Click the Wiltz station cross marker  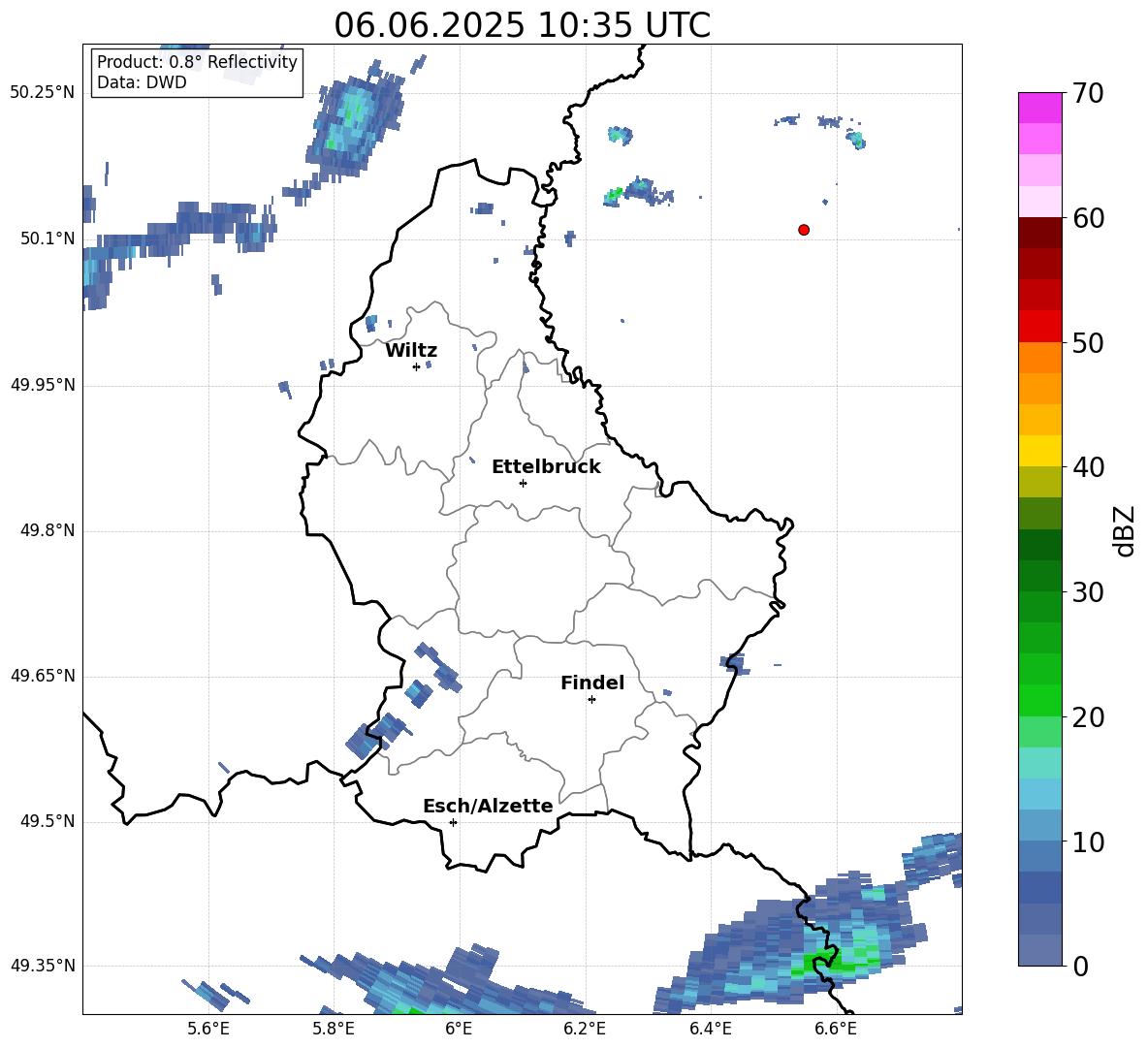417,367
